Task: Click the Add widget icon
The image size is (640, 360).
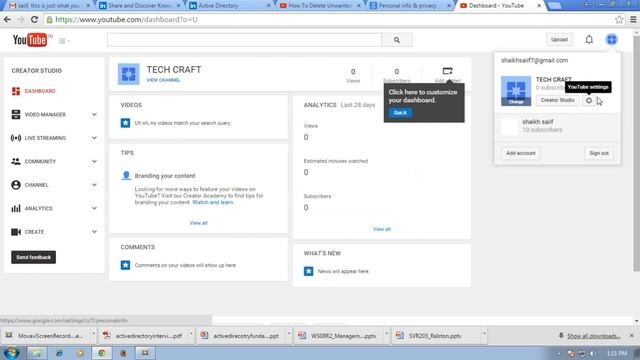Action: 447,71
